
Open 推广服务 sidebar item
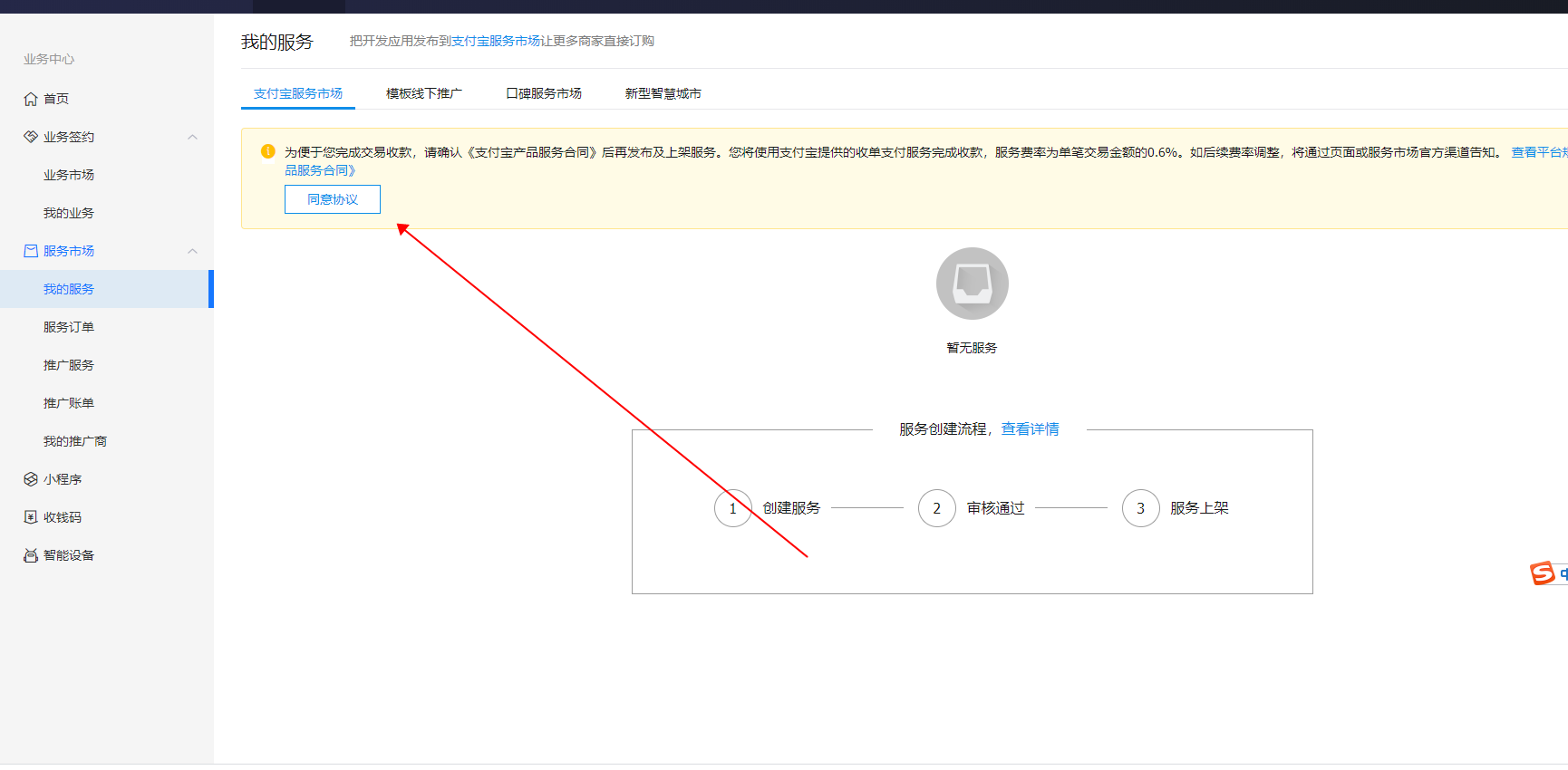69,365
